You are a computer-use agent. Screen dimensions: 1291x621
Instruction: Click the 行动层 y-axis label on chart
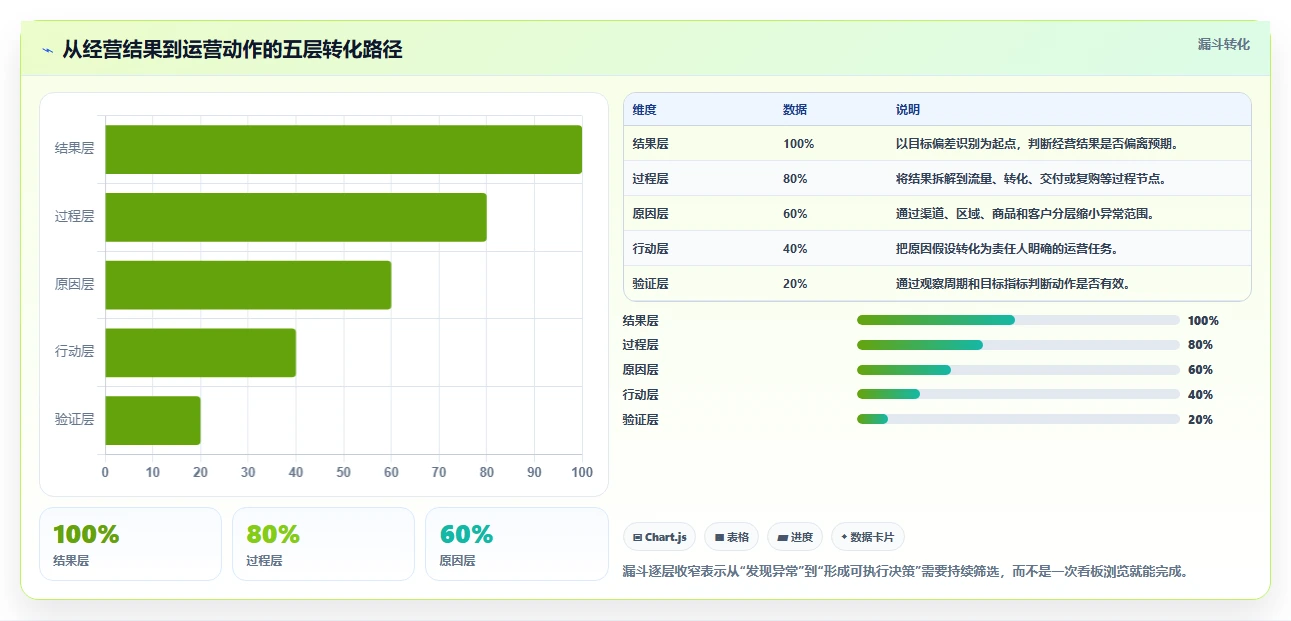[x=74, y=352]
